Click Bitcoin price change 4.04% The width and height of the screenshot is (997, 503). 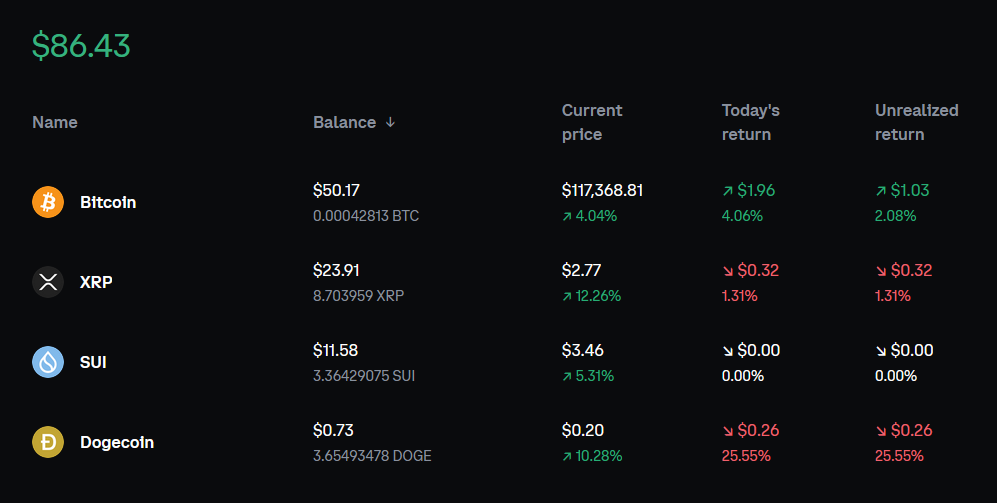(x=589, y=216)
